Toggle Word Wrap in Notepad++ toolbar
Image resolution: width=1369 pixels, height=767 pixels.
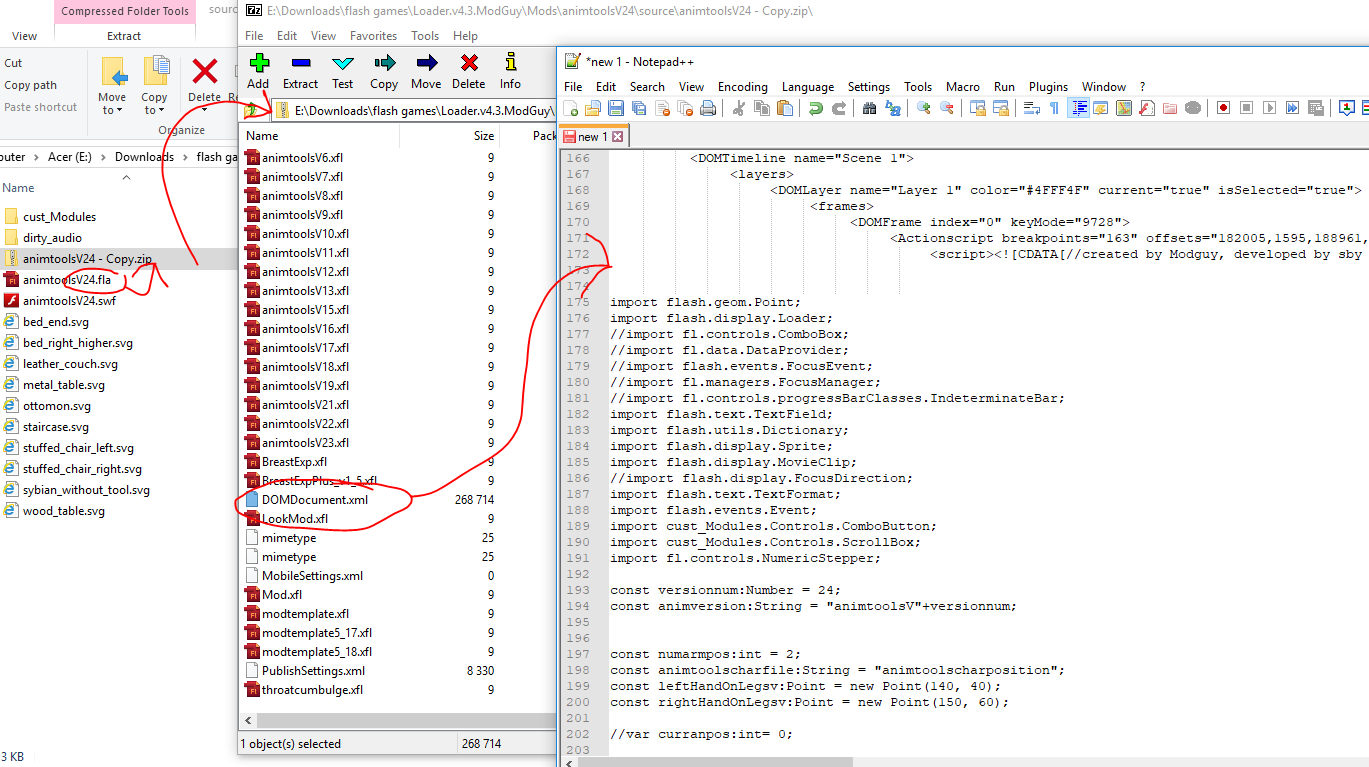pyautogui.click(x=1032, y=108)
